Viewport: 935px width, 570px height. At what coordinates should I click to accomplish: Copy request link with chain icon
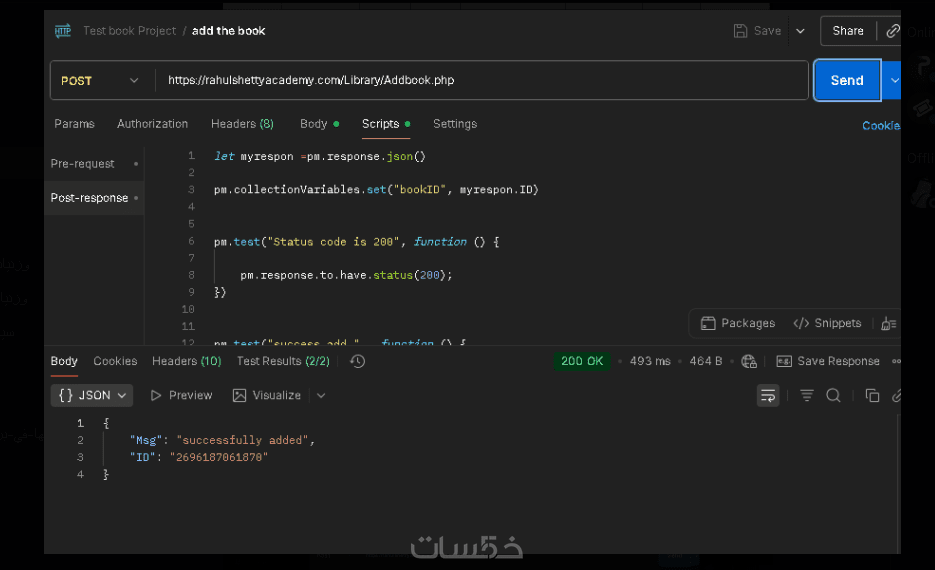(x=892, y=31)
